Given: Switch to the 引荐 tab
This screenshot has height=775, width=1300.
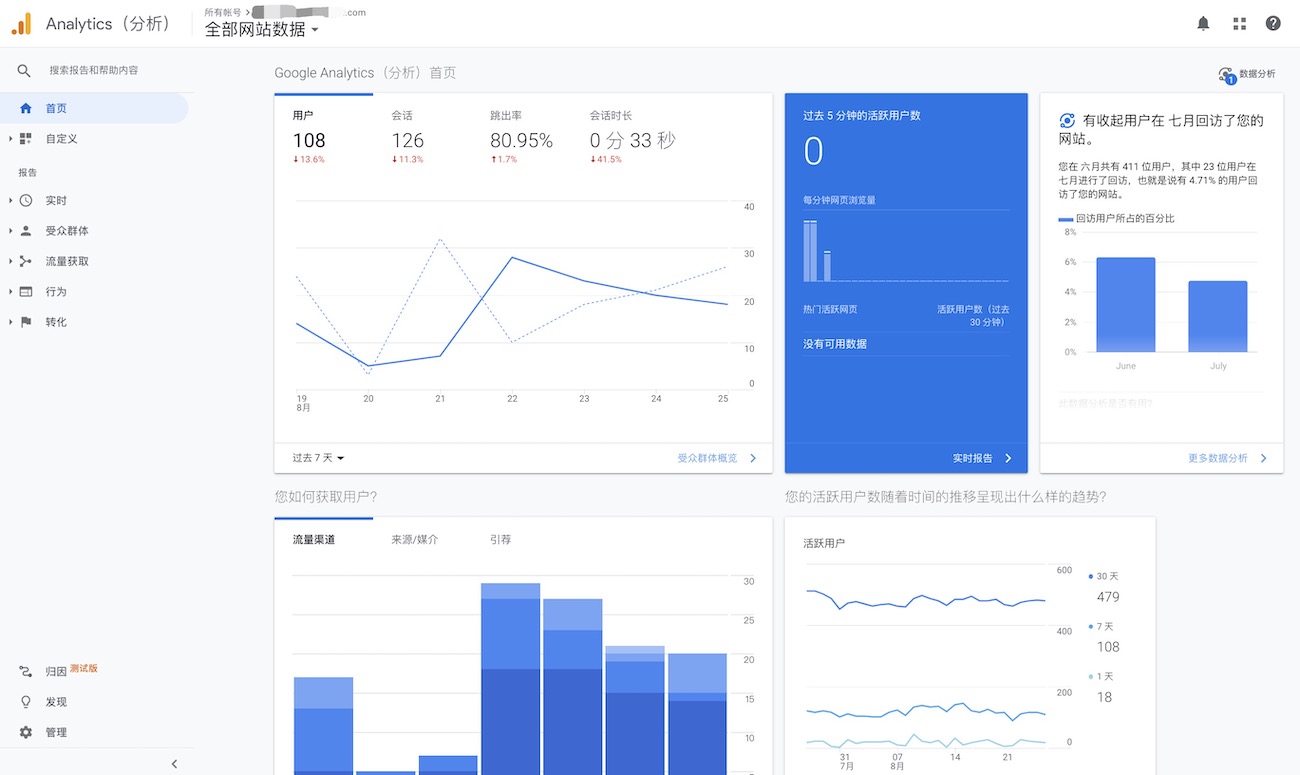Looking at the screenshot, I should (x=500, y=540).
